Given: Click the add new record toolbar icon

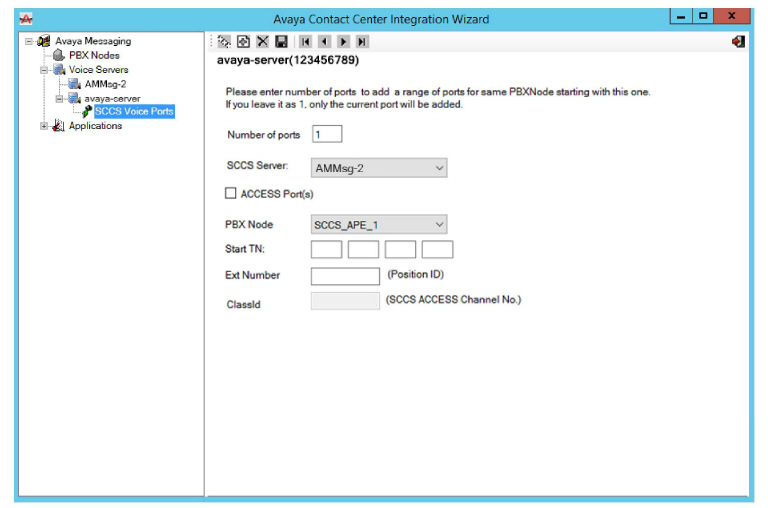Looking at the screenshot, I should tap(243, 42).
